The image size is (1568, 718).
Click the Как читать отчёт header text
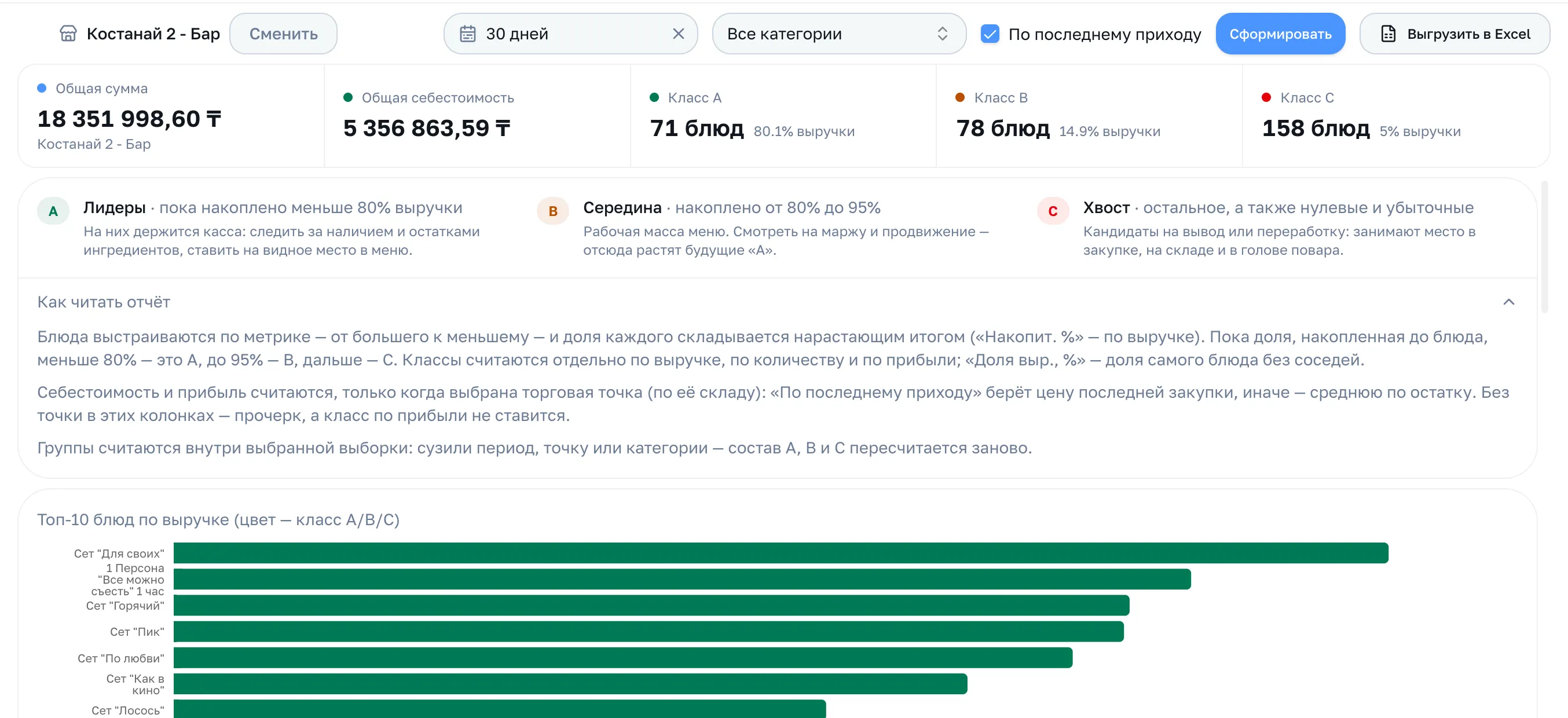click(x=104, y=302)
